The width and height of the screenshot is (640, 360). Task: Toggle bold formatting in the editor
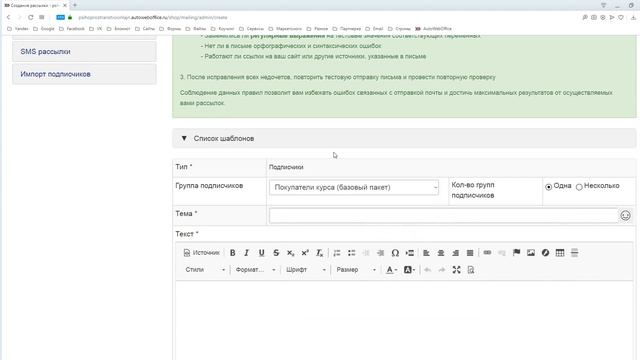(x=232, y=253)
